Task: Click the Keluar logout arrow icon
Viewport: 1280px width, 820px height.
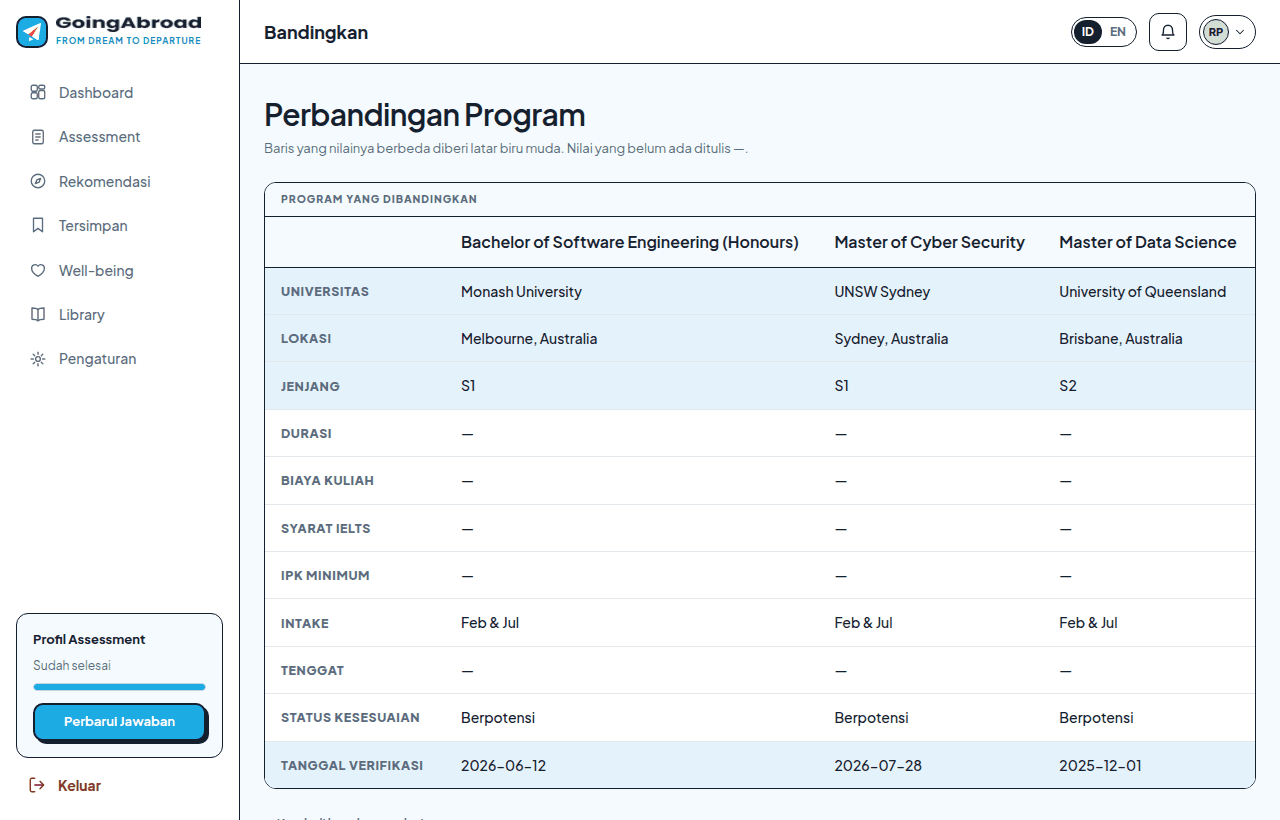Action: (x=37, y=786)
